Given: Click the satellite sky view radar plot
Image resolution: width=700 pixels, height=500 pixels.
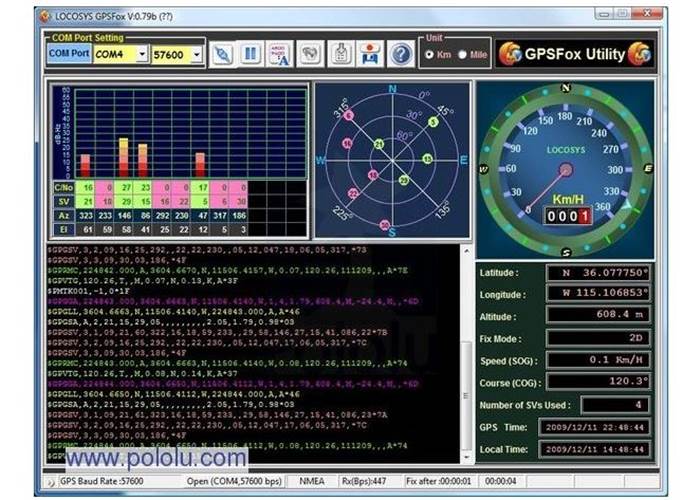Looking at the screenshot, I should coord(392,160).
